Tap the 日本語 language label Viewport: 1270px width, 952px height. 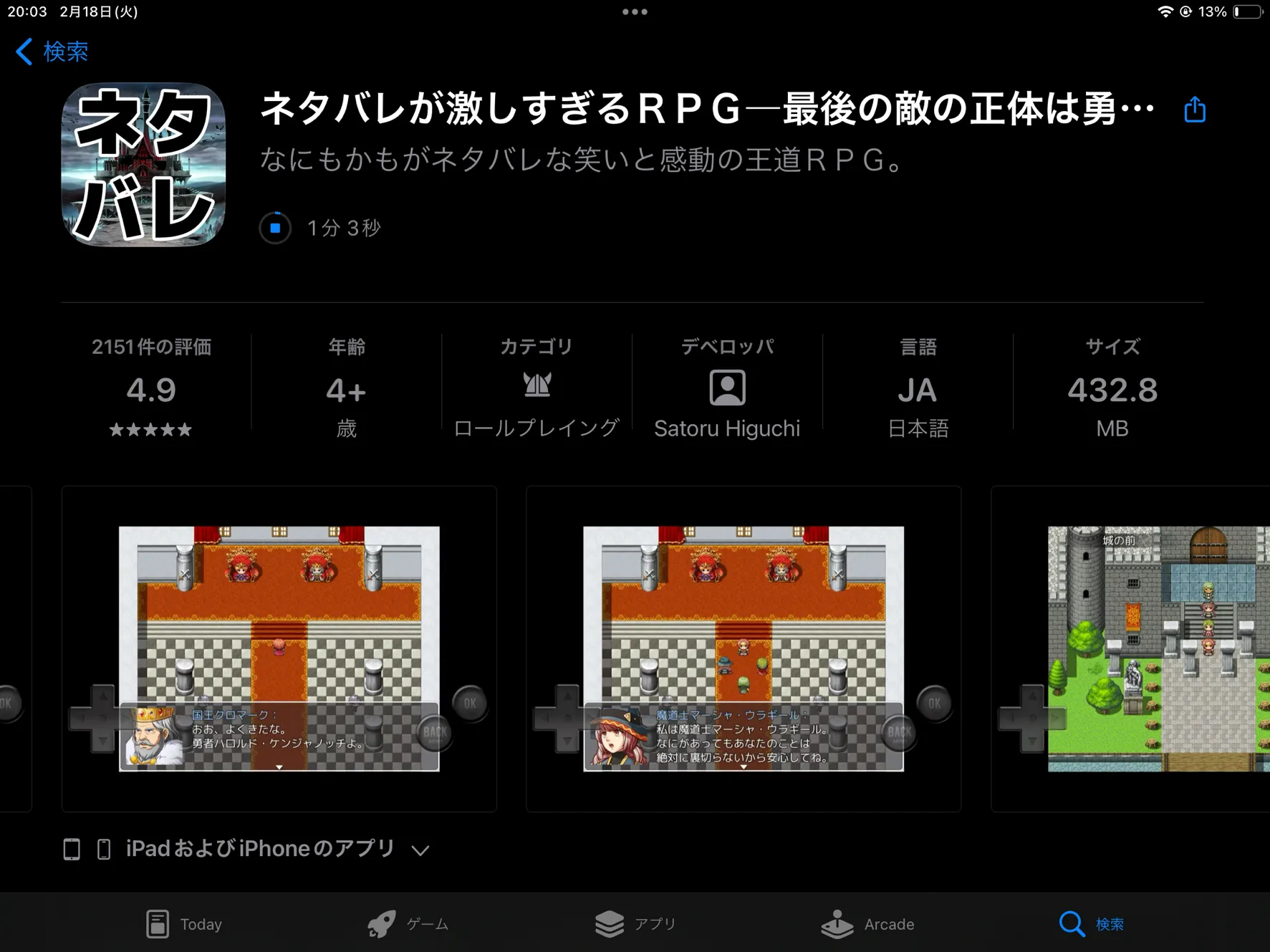pyautogui.click(x=918, y=428)
